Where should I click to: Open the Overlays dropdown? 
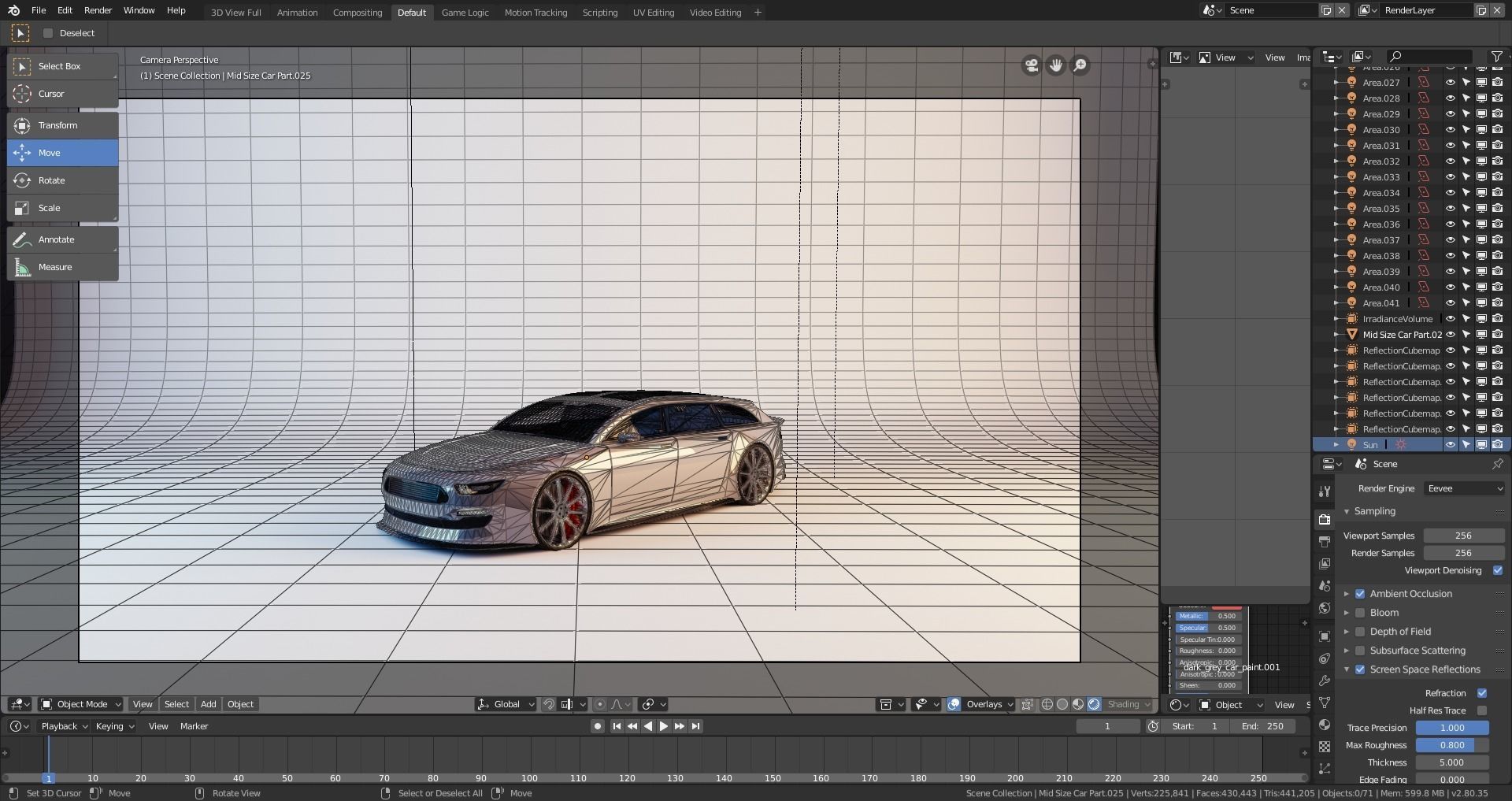pyautogui.click(x=989, y=704)
